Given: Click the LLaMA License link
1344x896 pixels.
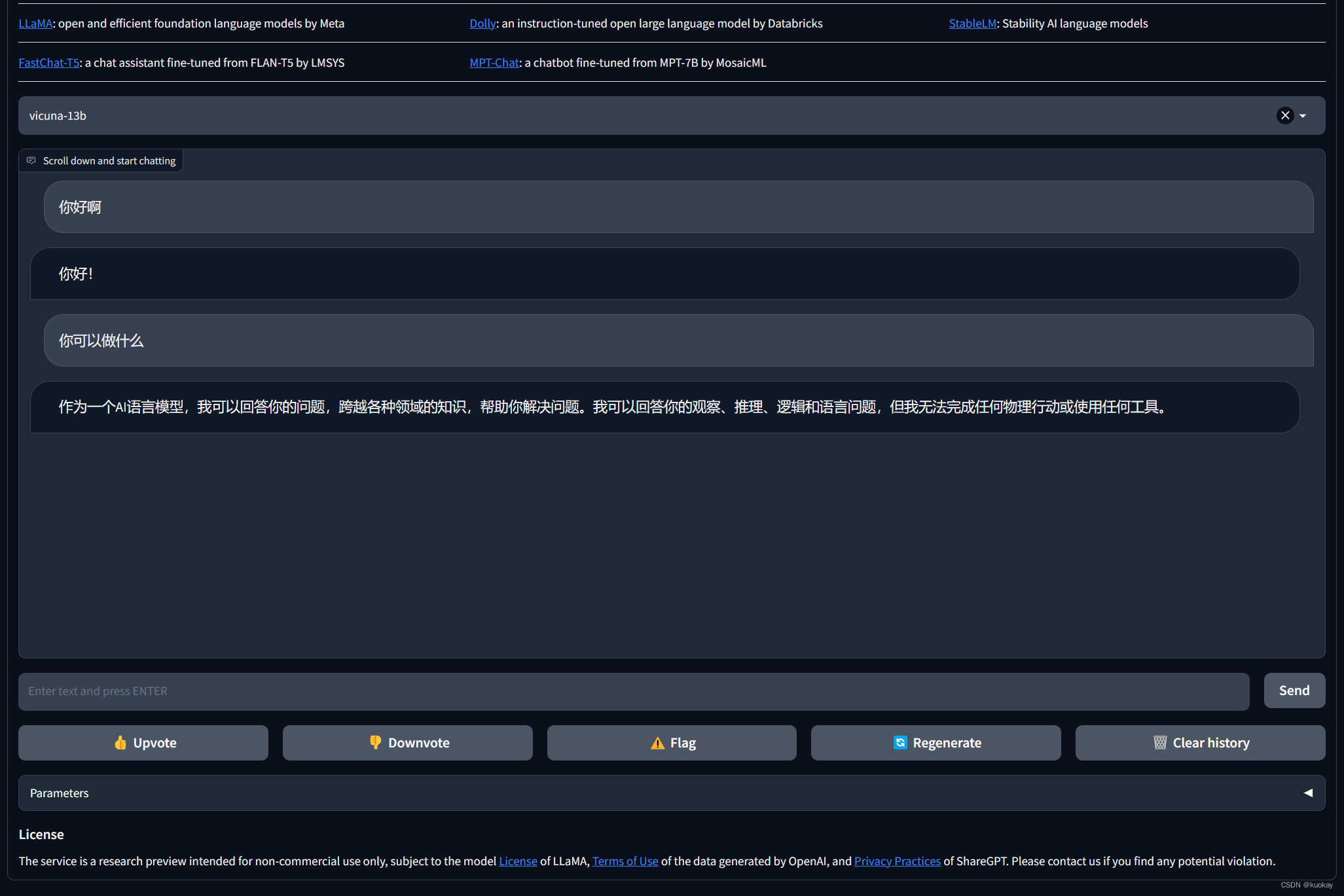Looking at the screenshot, I should coord(518,861).
